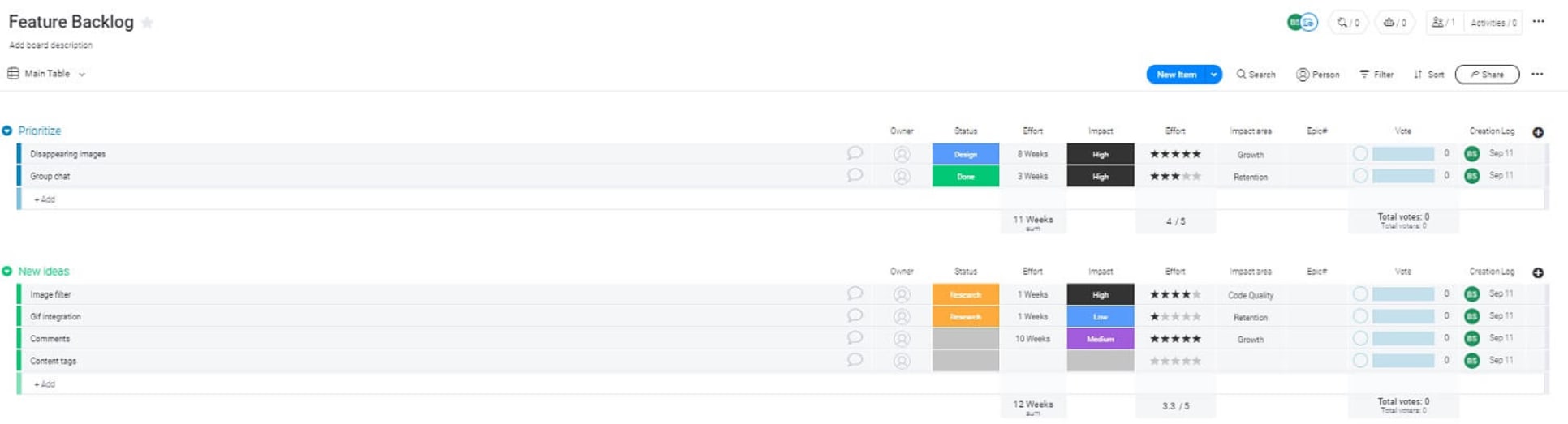Click the Main Table grid icon
Image resolution: width=1568 pixels, height=424 pixels.
13,73
